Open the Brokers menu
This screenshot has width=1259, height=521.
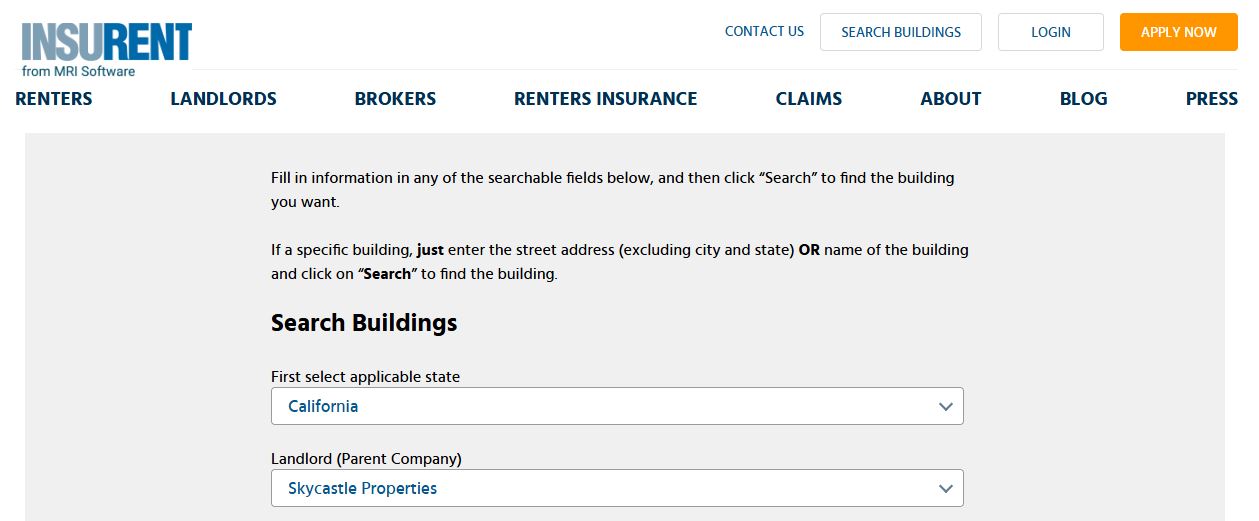click(x=395, y=99)
